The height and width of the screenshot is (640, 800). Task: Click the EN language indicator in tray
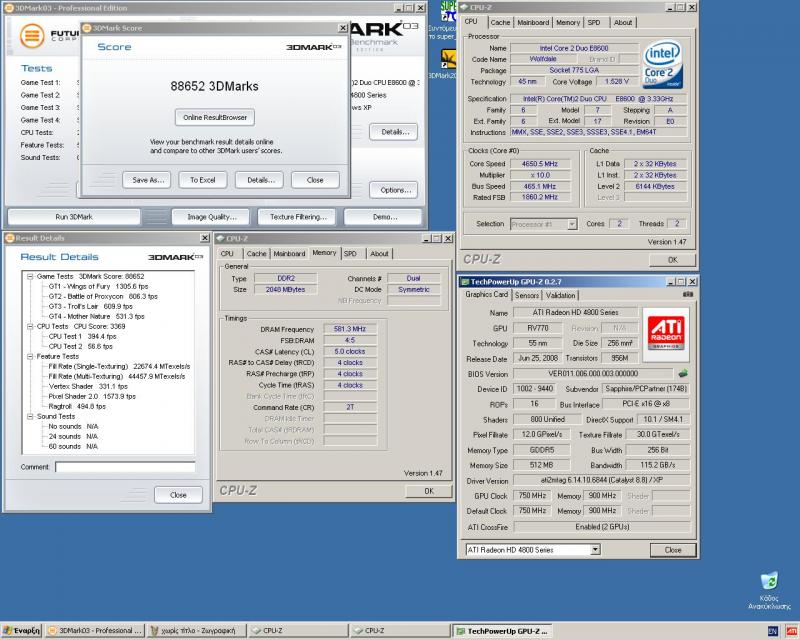pyautogui.click(x=772, y=631)
